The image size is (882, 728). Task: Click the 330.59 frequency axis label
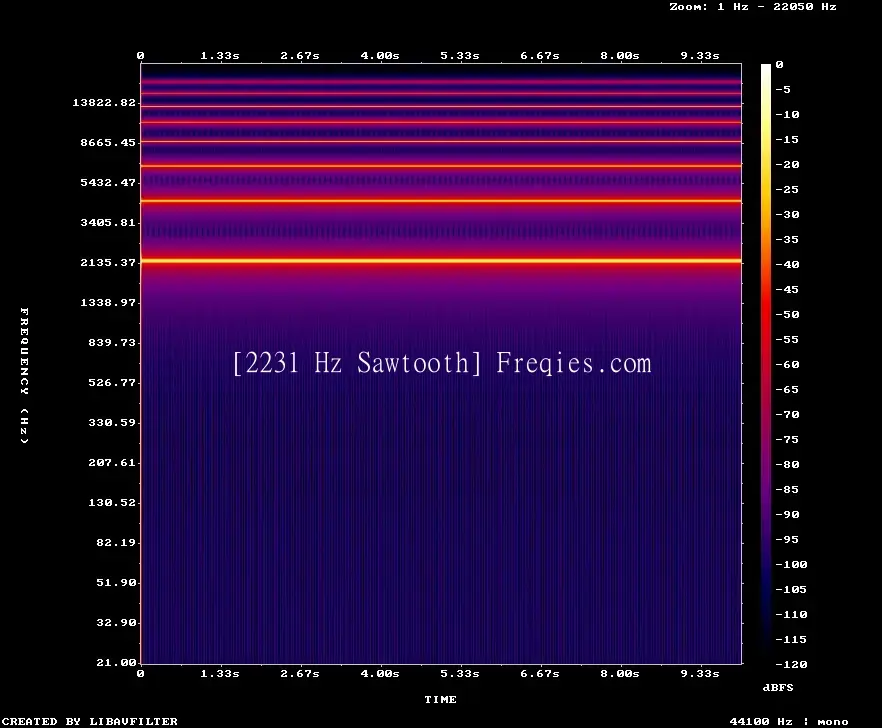(x=112, y=422)
